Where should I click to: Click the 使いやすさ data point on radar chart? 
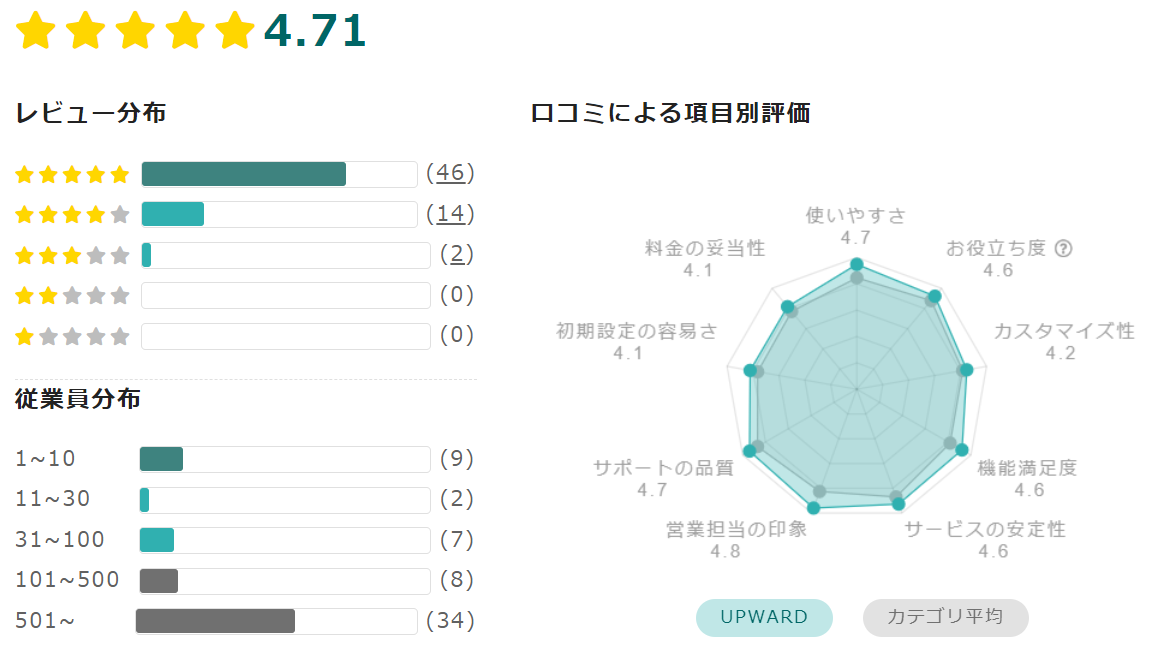click(856, 264)
